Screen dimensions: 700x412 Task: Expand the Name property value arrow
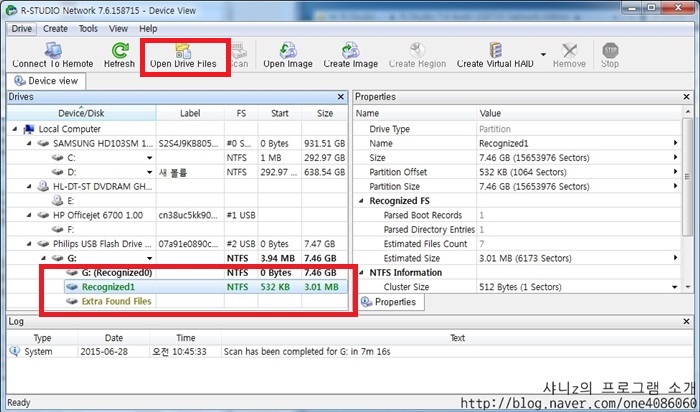click(675, 143)
